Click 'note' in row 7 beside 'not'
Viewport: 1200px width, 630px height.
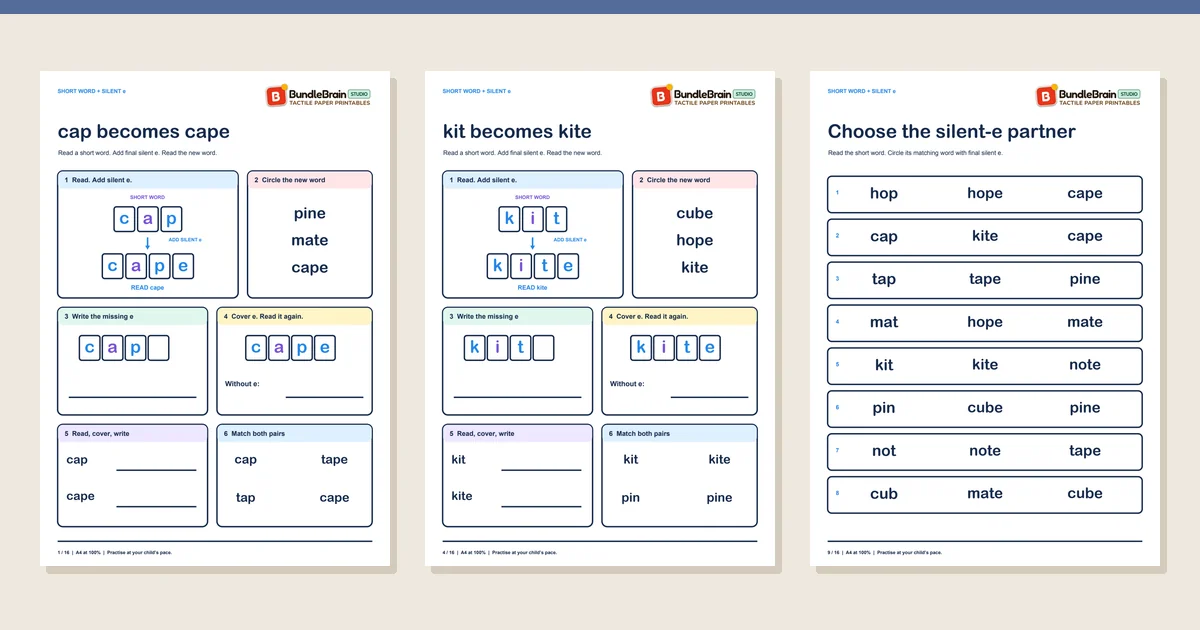[x=985, y=451]
